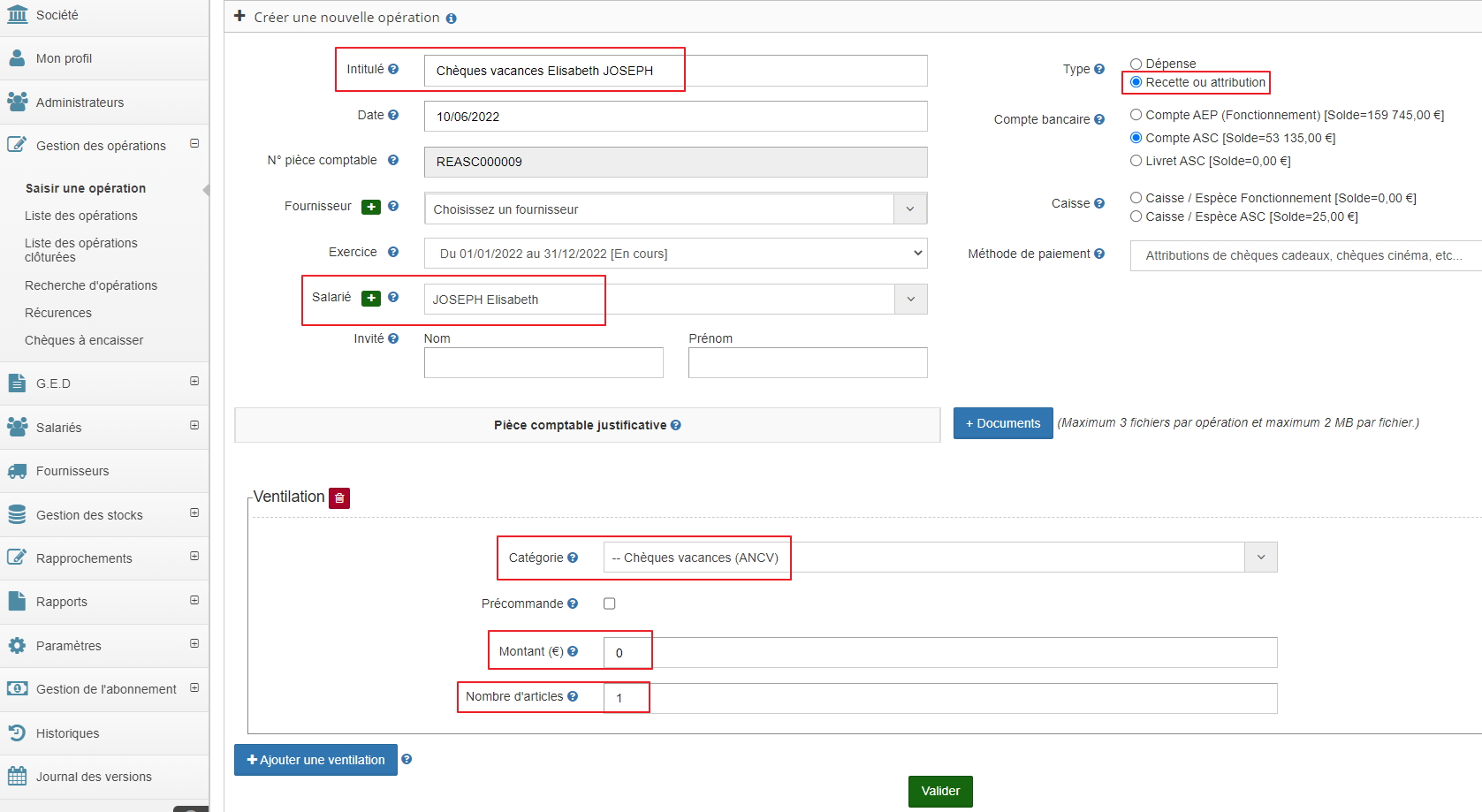Image resolution: width=1482 pixels, height=812 pixels.
Task: Click the + Documents upload button
Action: pos(1002,423)
